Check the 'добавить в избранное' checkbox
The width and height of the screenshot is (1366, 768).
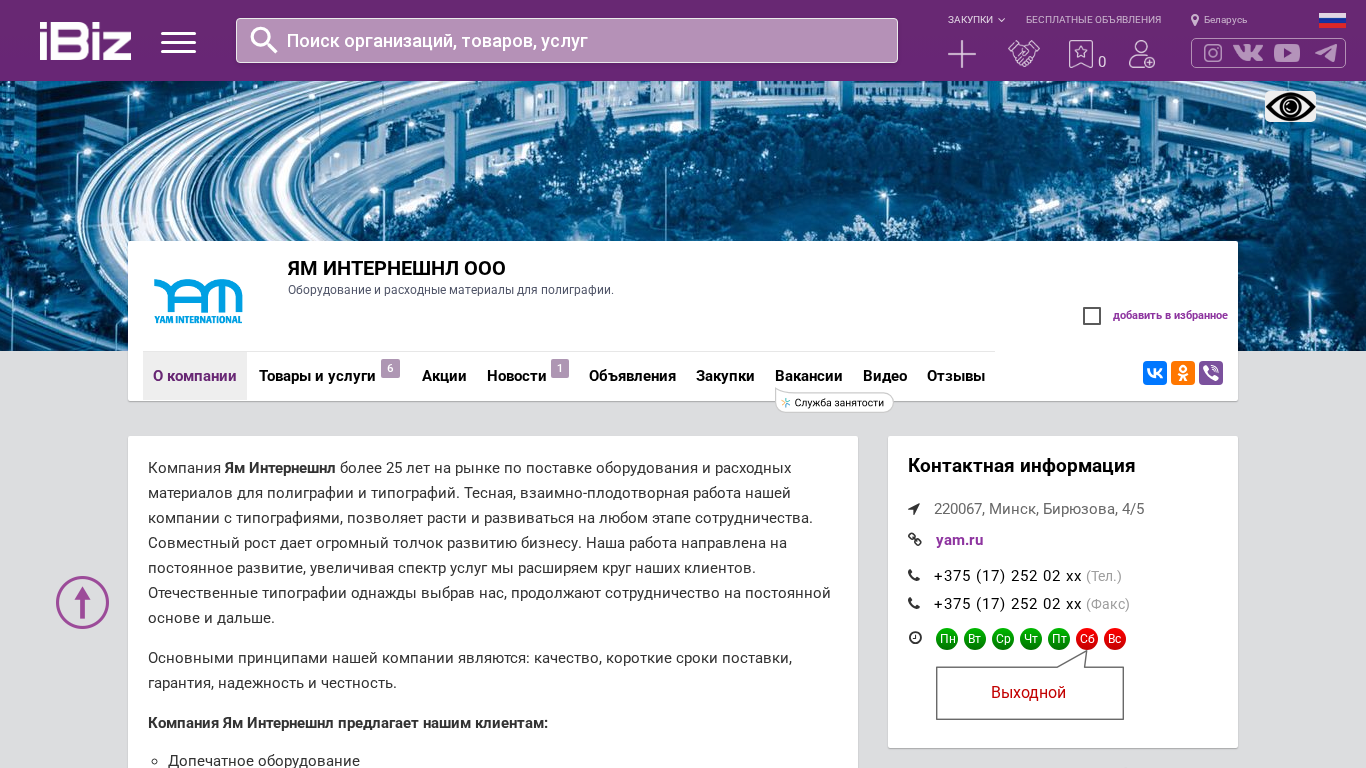[x=1092, y=316]
